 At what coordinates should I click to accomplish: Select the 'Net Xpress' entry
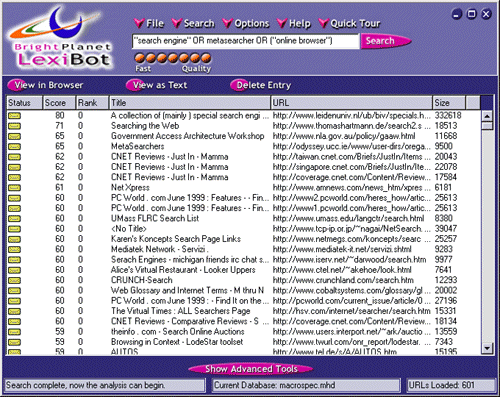coord(130,188)
